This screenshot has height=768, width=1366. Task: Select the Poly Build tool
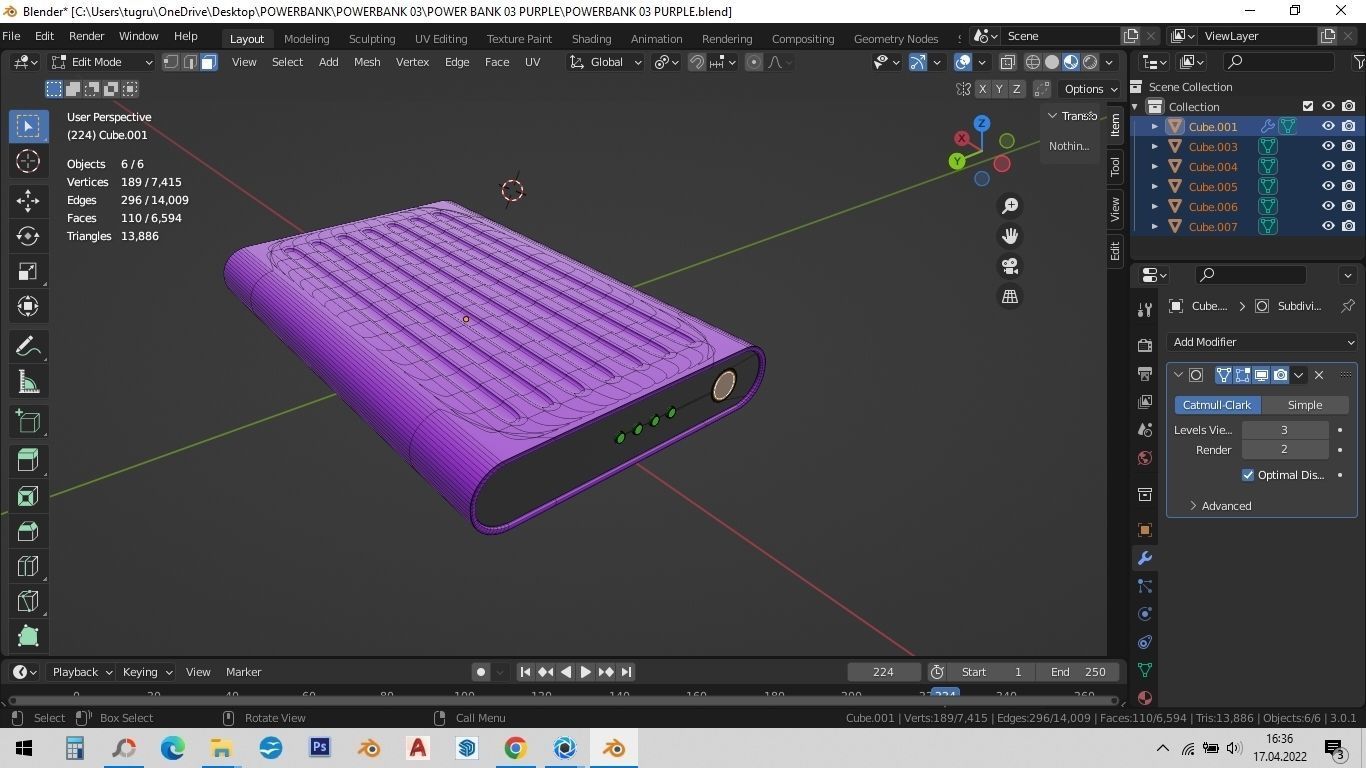click(28, 636)
